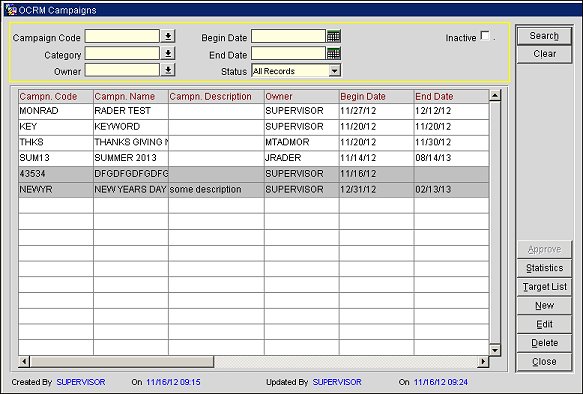Screen dimensions: 583x394
Task: Click the SUMMER 2013 campaign name
Action: pos(131,158)
